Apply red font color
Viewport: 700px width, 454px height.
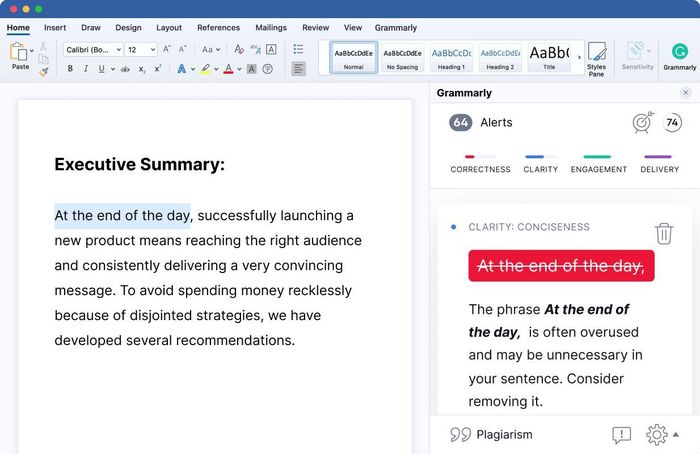click(229, 69)
